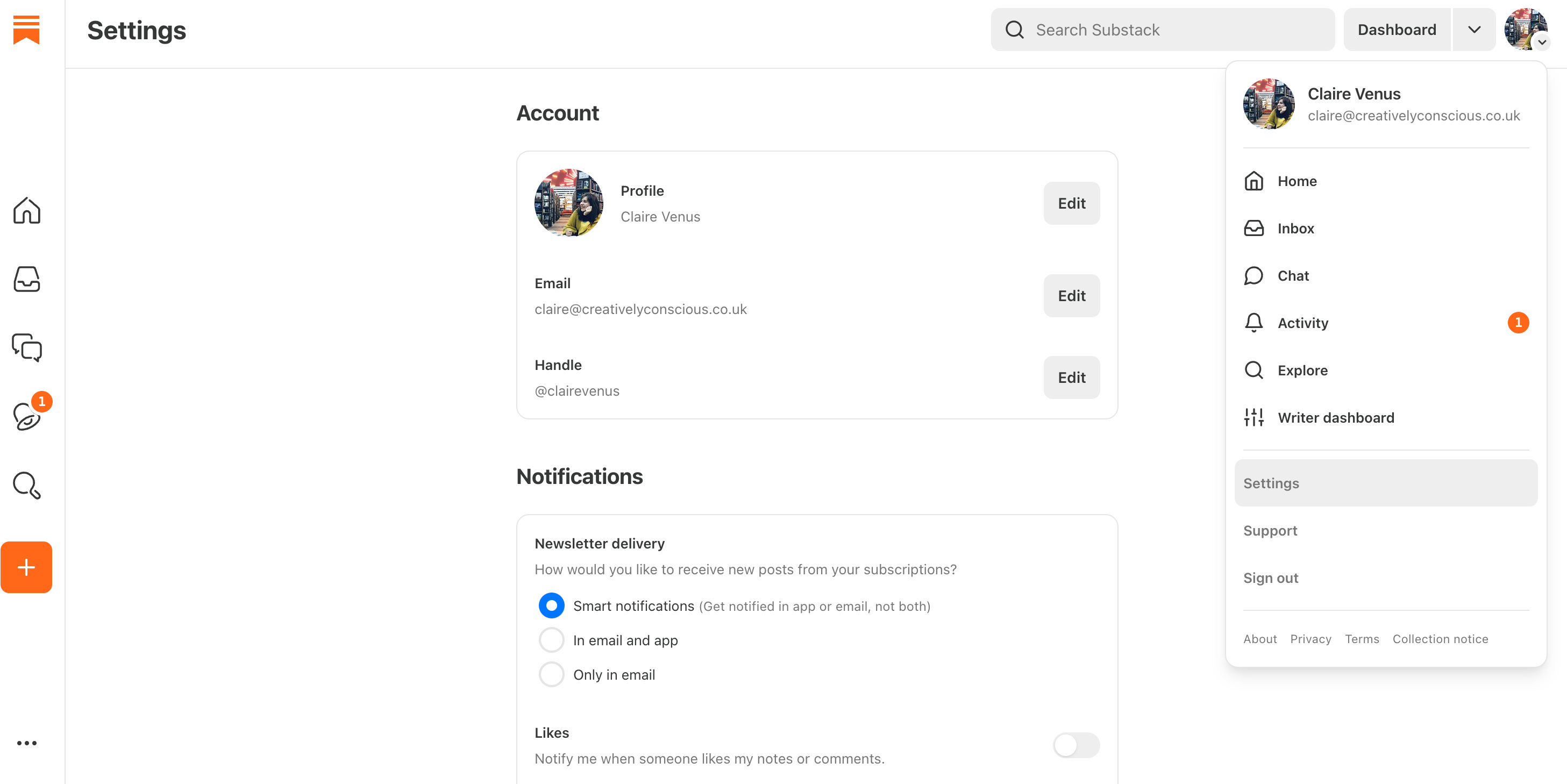Choose Only in email radio option
The height and width of the screenshot is (784, 1567).
click(x=551, y=674)
